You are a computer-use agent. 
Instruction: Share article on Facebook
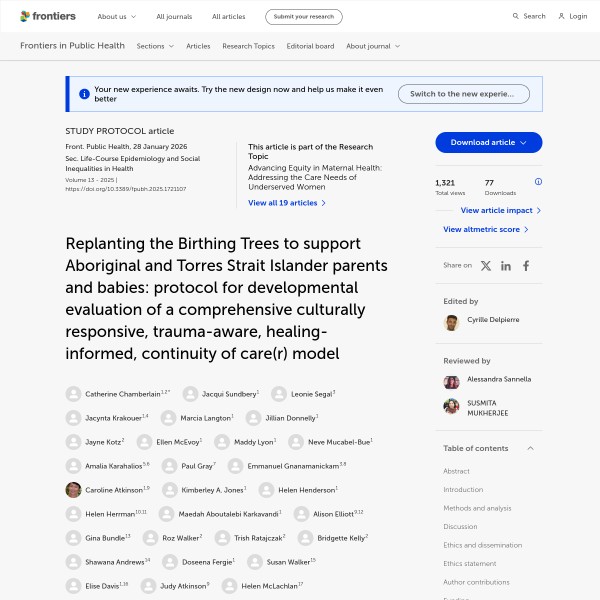pos(526,266)
